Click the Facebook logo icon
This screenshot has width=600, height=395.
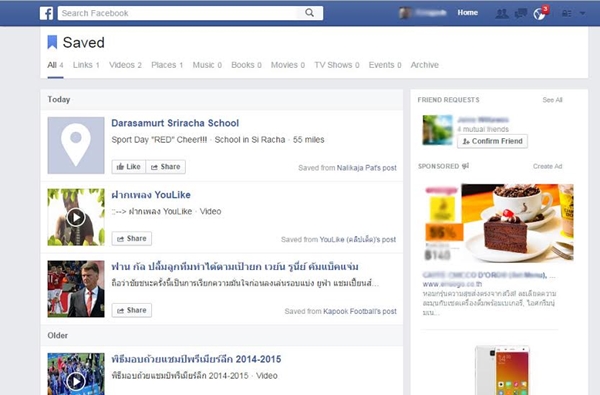[x=46, y=13]
